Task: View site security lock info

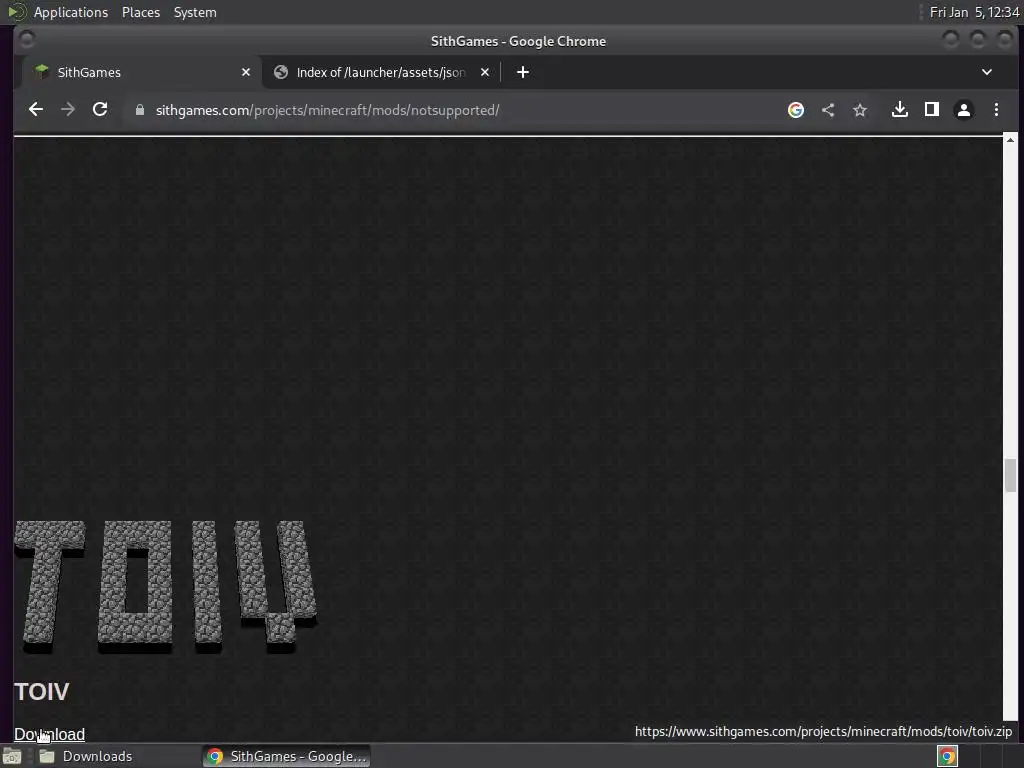Action: point(139,110)
